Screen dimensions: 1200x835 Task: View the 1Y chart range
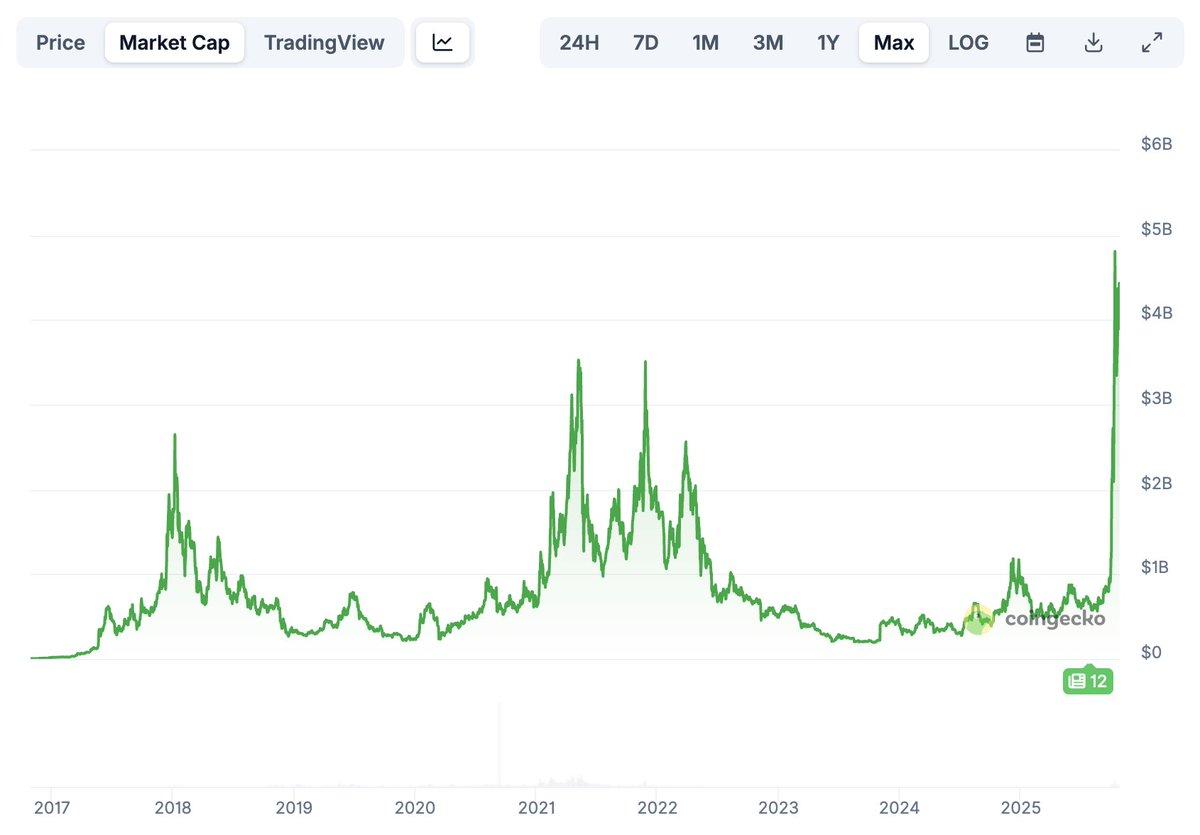(828, 42)
